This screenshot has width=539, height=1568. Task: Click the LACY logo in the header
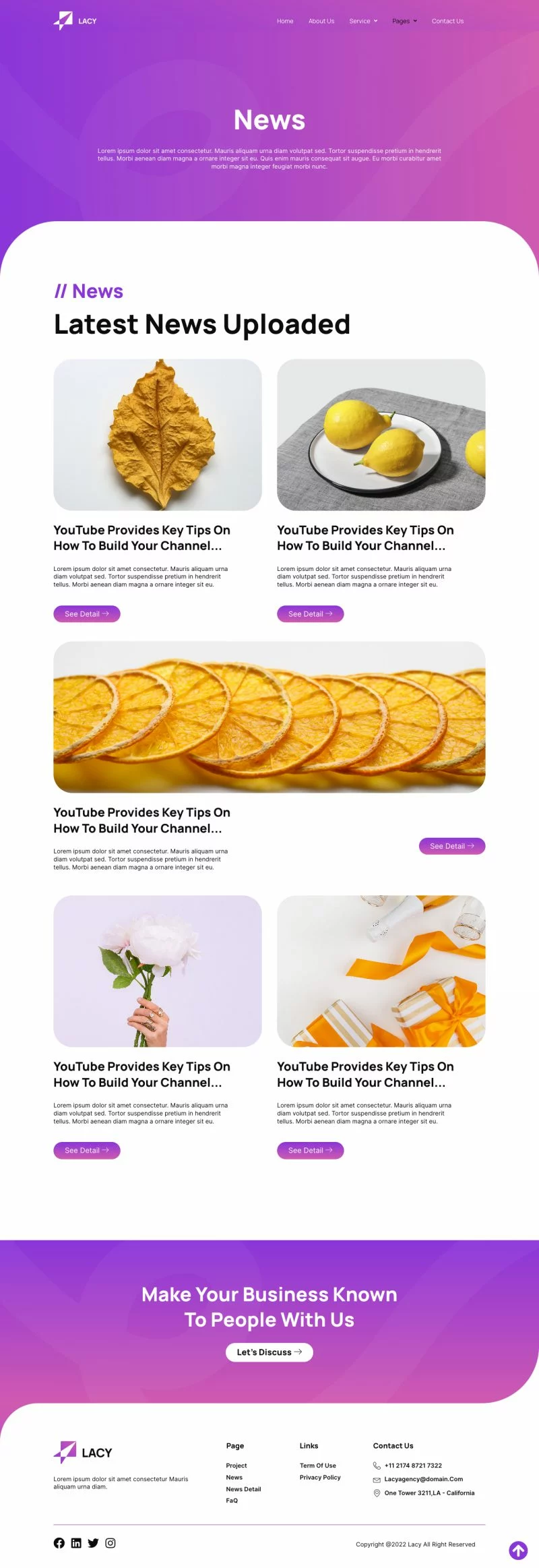coord(75,21)
